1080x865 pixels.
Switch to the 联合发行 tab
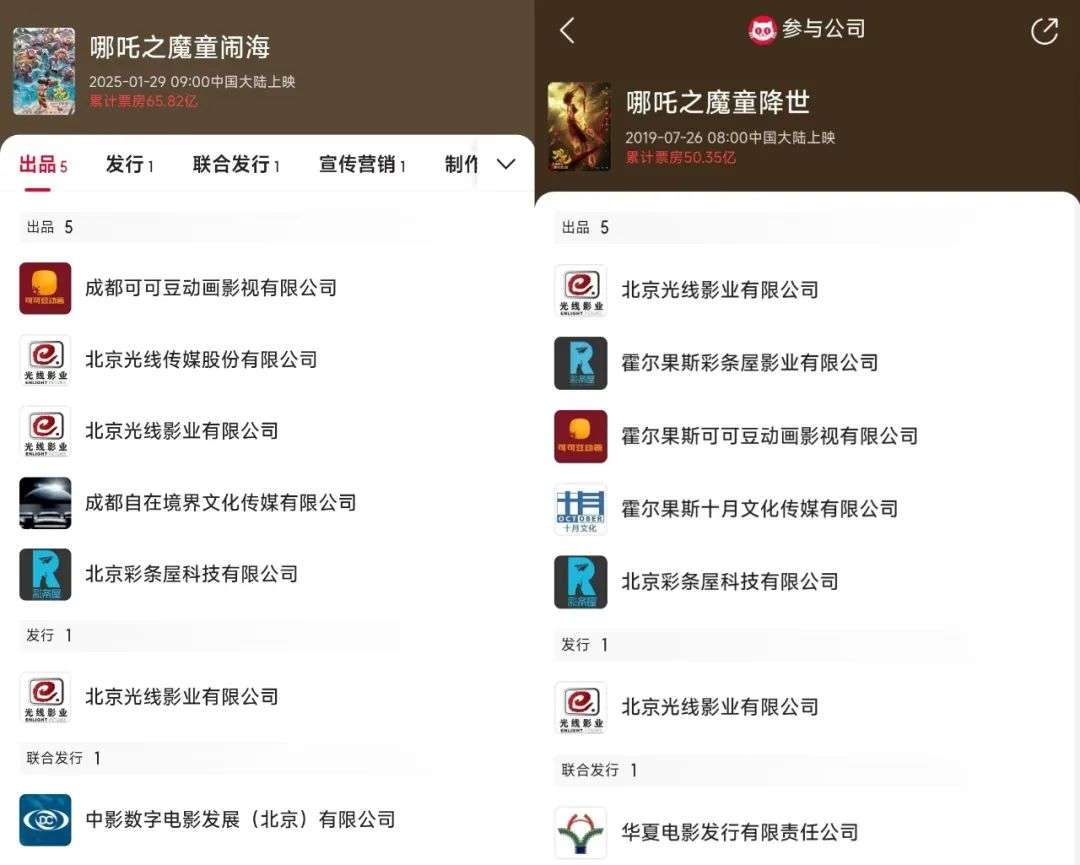[x=236, y=165]
